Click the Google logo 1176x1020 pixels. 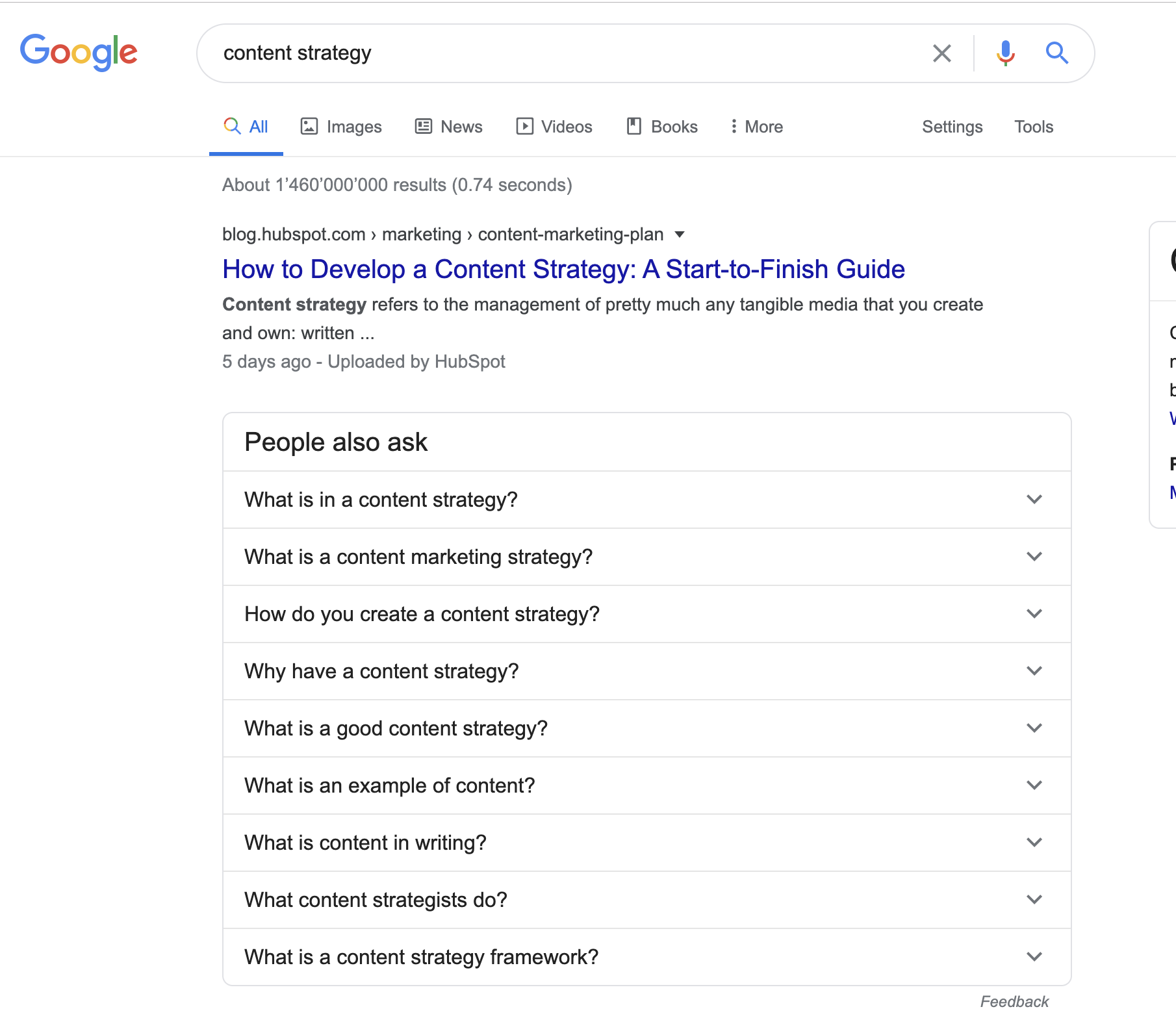click(79, 52)
